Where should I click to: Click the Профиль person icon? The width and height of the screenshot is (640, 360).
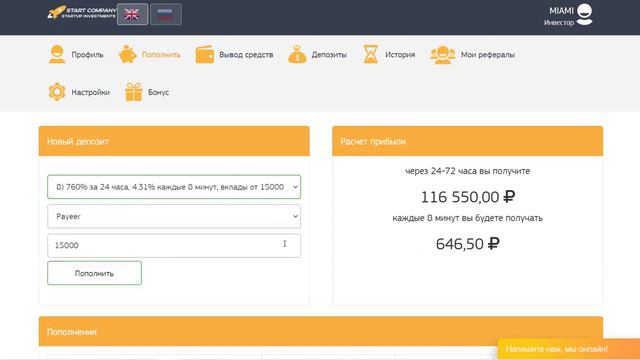(x=57, y=54)
